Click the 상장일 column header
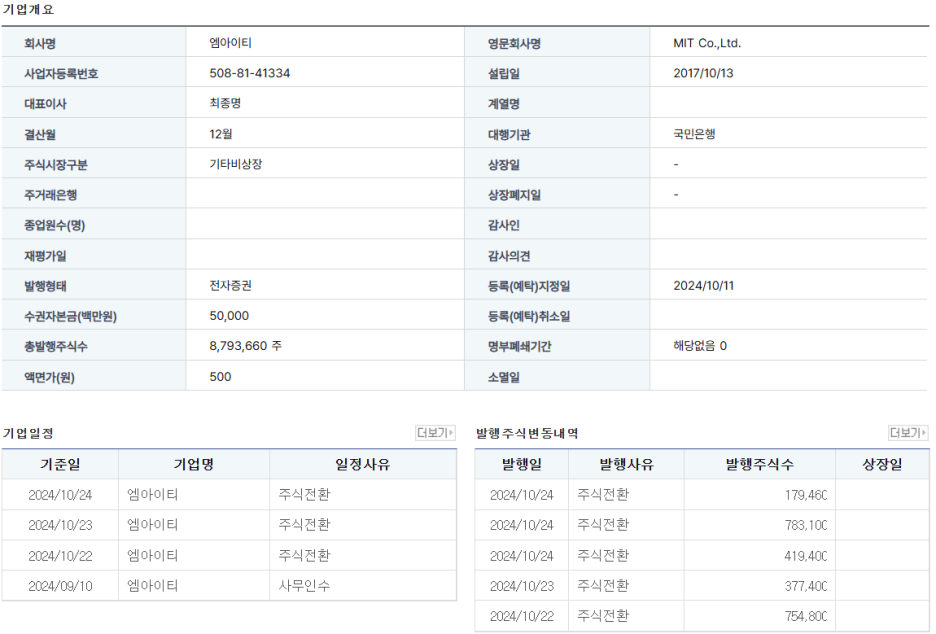The height and width of the screenshot is (634, 936). pos(882,464)
